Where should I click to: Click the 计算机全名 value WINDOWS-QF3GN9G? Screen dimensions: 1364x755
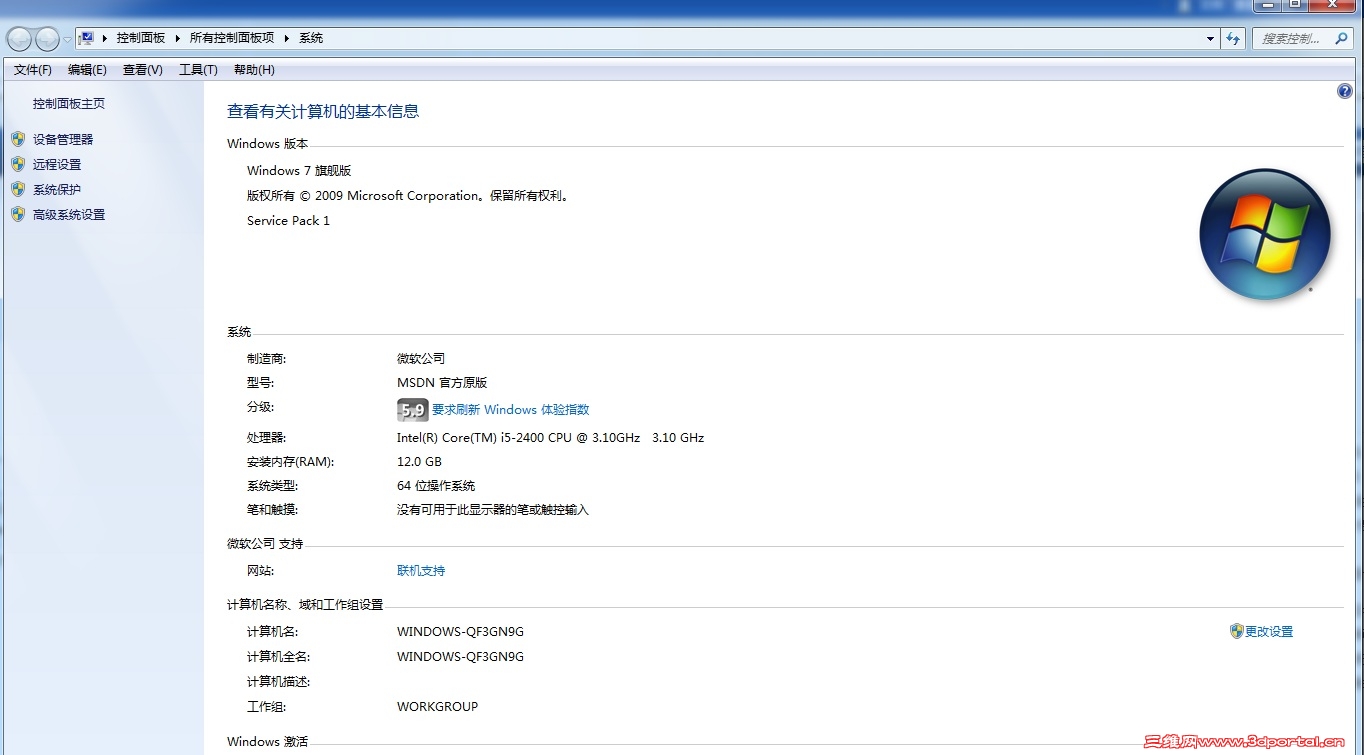(x=460, y=657)
